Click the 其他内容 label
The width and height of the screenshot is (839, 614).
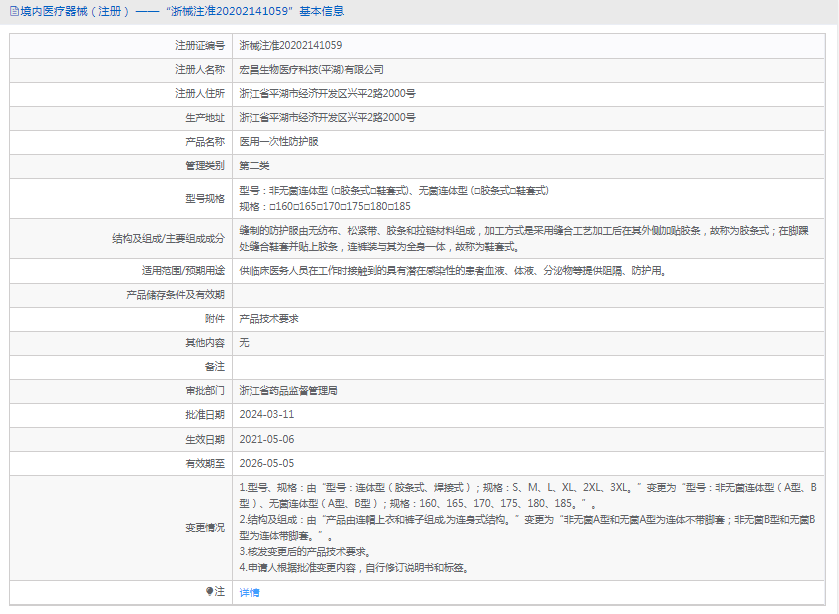(x=205, y=343)
